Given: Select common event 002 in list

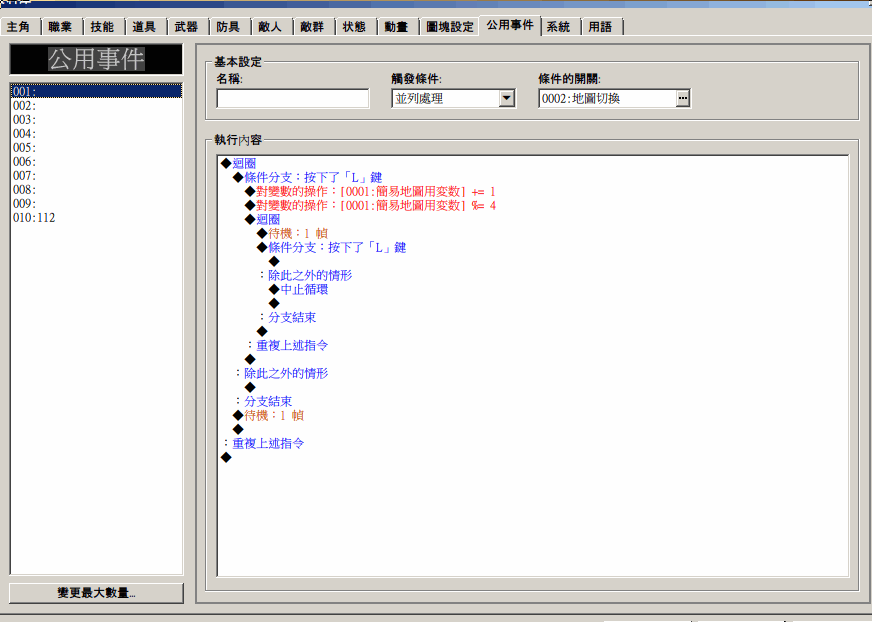Looking at the screenshot, I should 96,106.
